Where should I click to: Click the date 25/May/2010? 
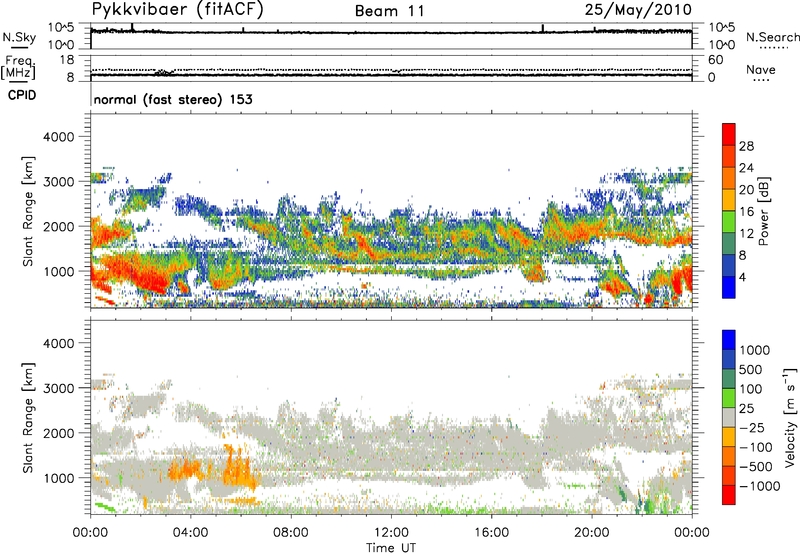[x=638, y=10]
